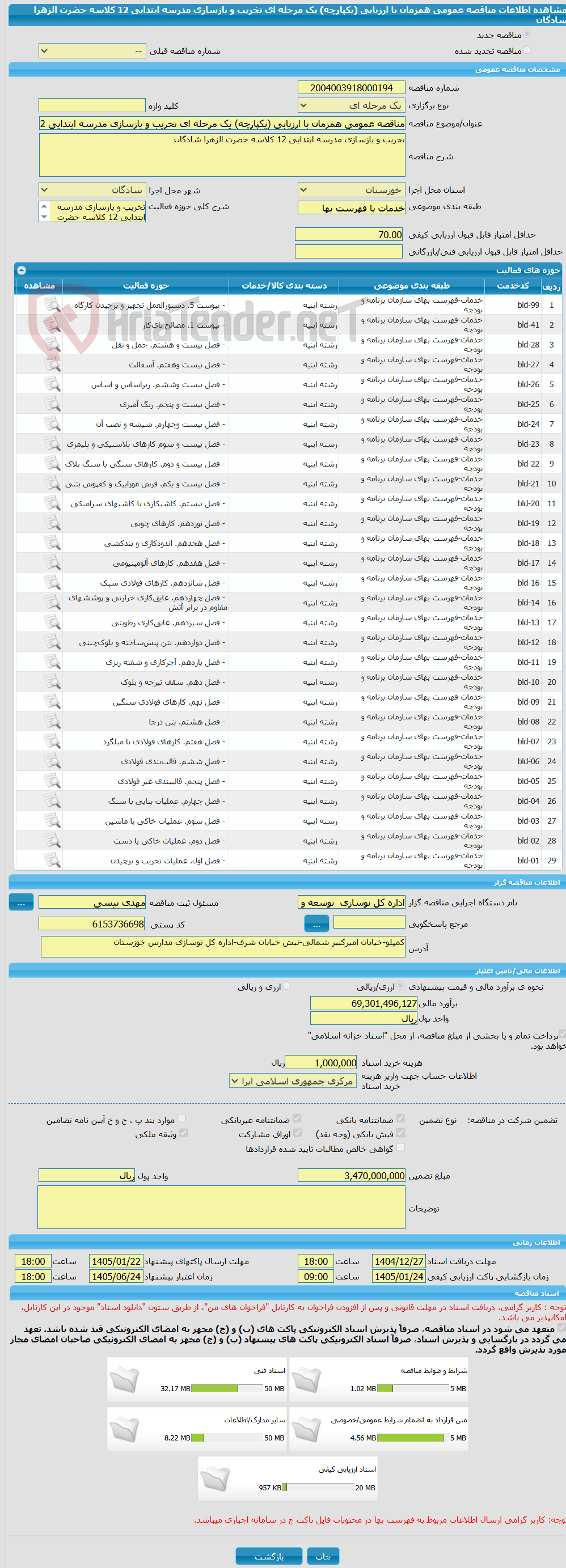This screenshot has width=566, height=1568.
Task: Open the view icon for row bld-01
Action: tap(52, 861)
